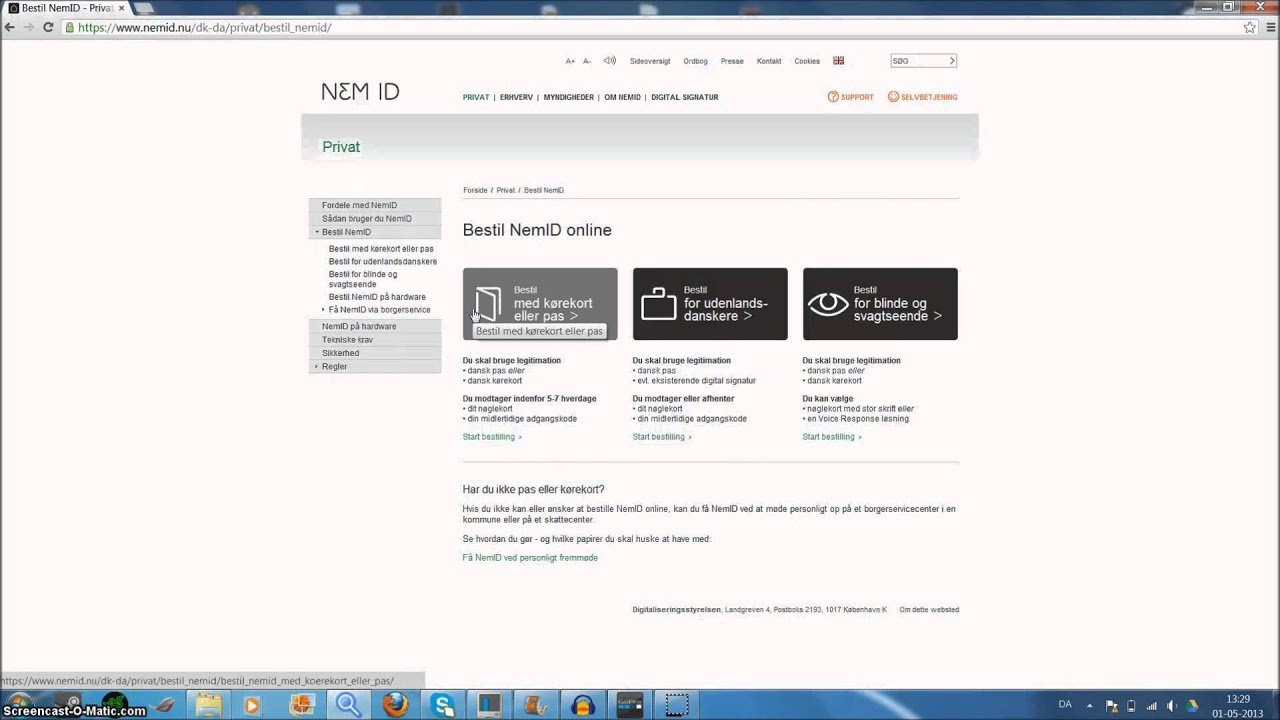This screenshot has width=1280, height=720.
Task: Open Sideoversigt link
Action: pyautogui.click(x=650, y=61)
